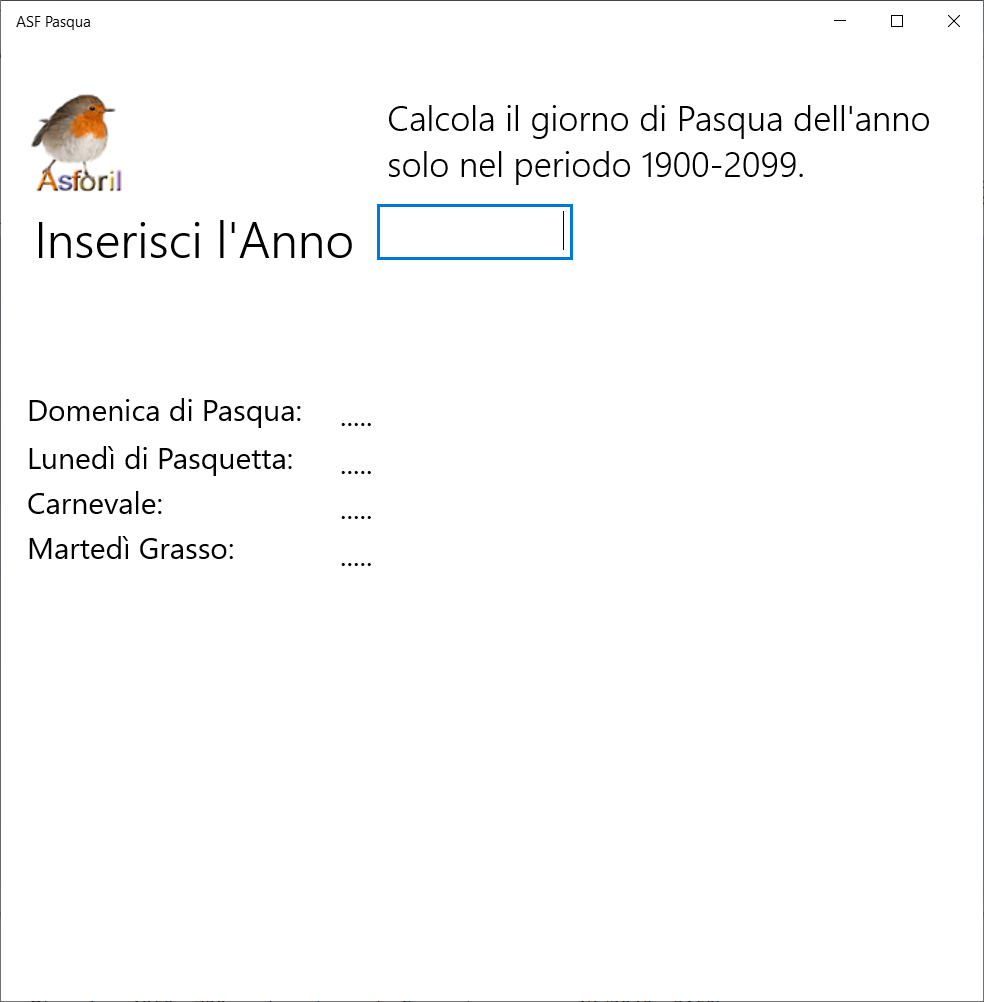Close the ASF Pasqua window
The height and width of the screenshot is (1002, 984).
coord(953,21)
